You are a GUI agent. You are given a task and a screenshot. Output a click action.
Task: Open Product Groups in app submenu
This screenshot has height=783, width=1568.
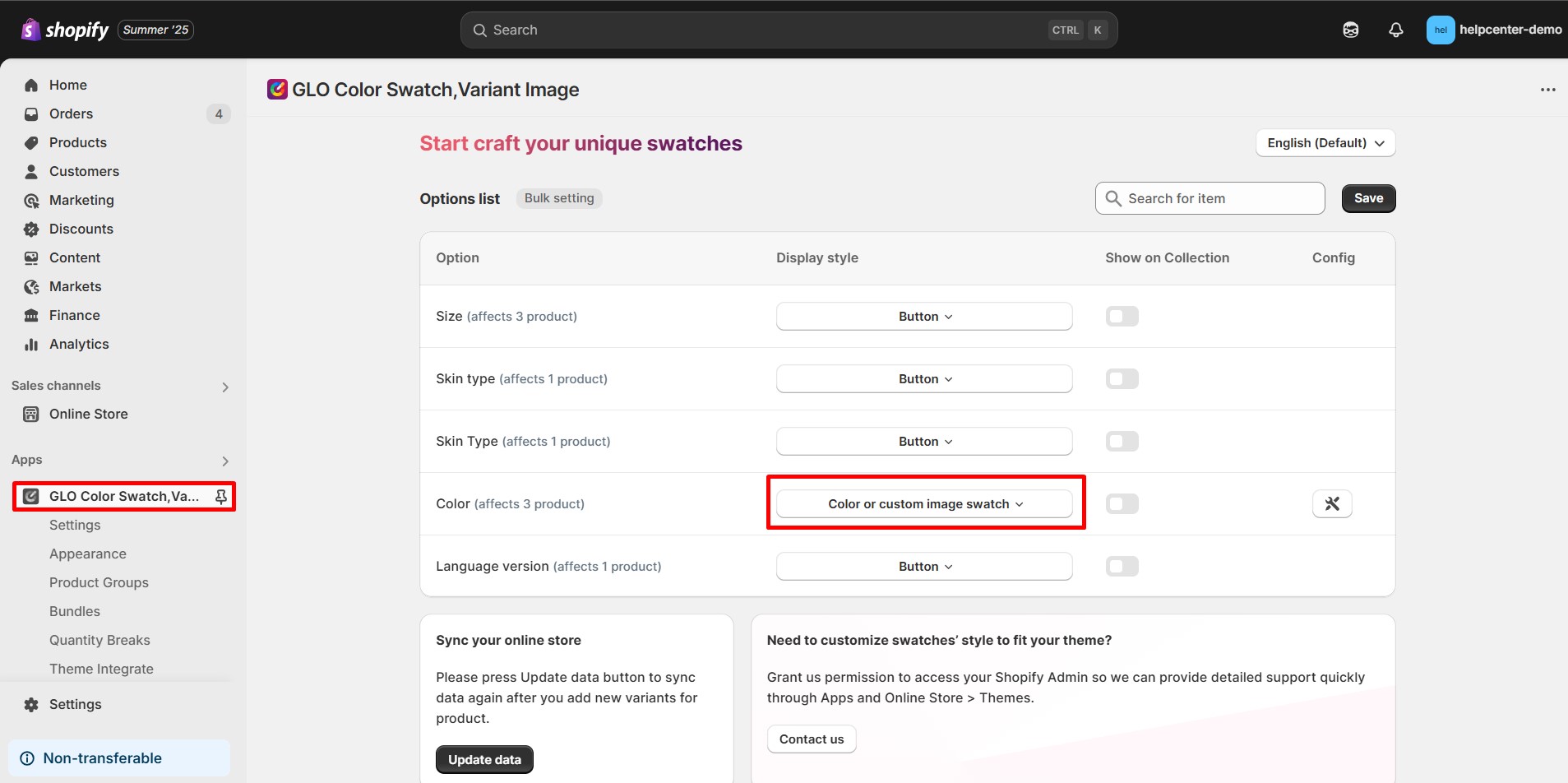click(x=99, y=582)
